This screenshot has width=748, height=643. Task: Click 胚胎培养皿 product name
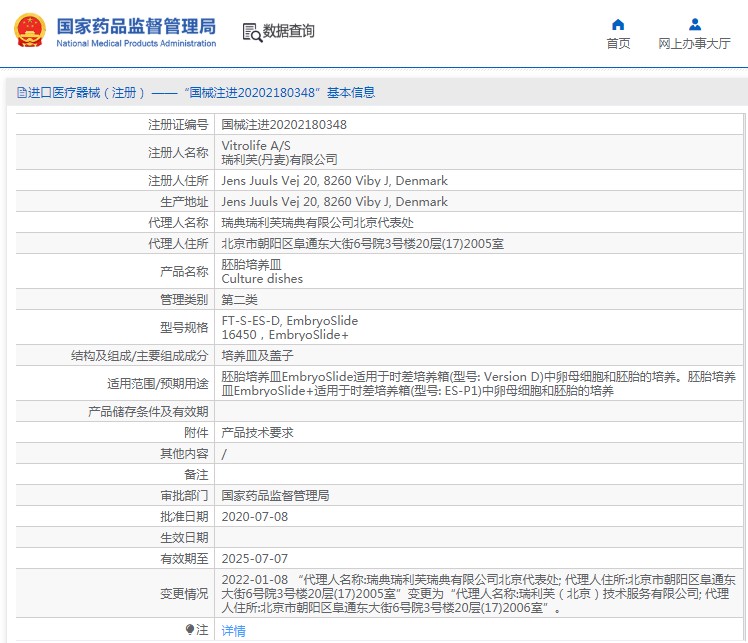251,265
